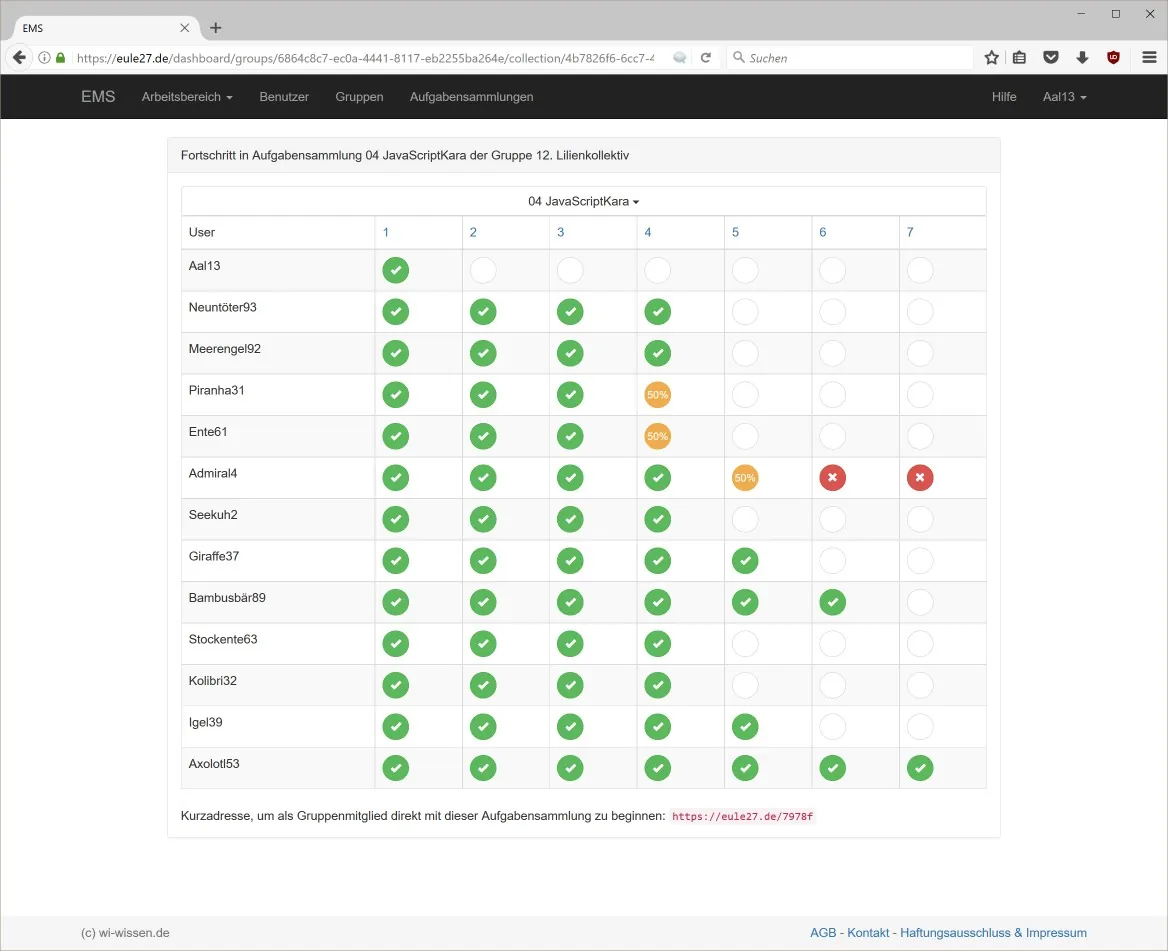Image resolution: width=1168 pixels, height=951 pixels.
Task: Open the Firefox hamburger menu
Action: 1149,57
